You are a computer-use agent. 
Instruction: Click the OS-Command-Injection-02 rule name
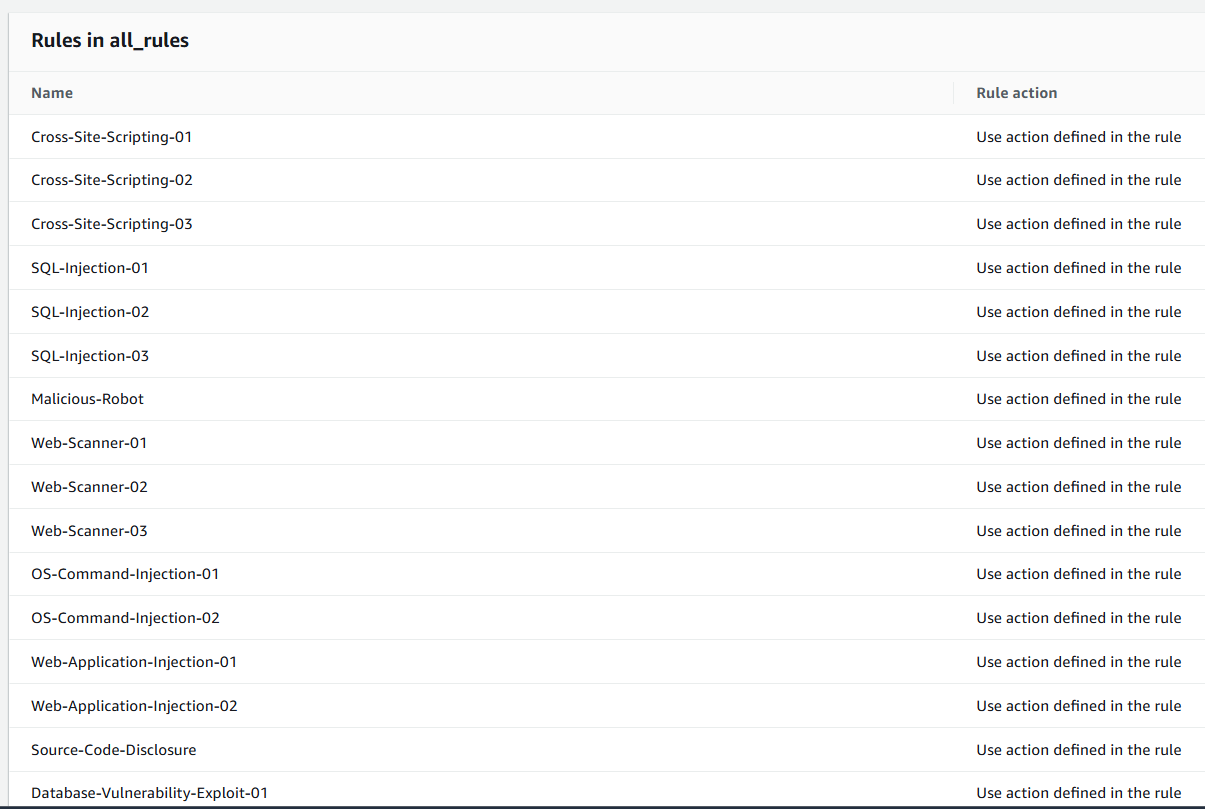point(125,618)
